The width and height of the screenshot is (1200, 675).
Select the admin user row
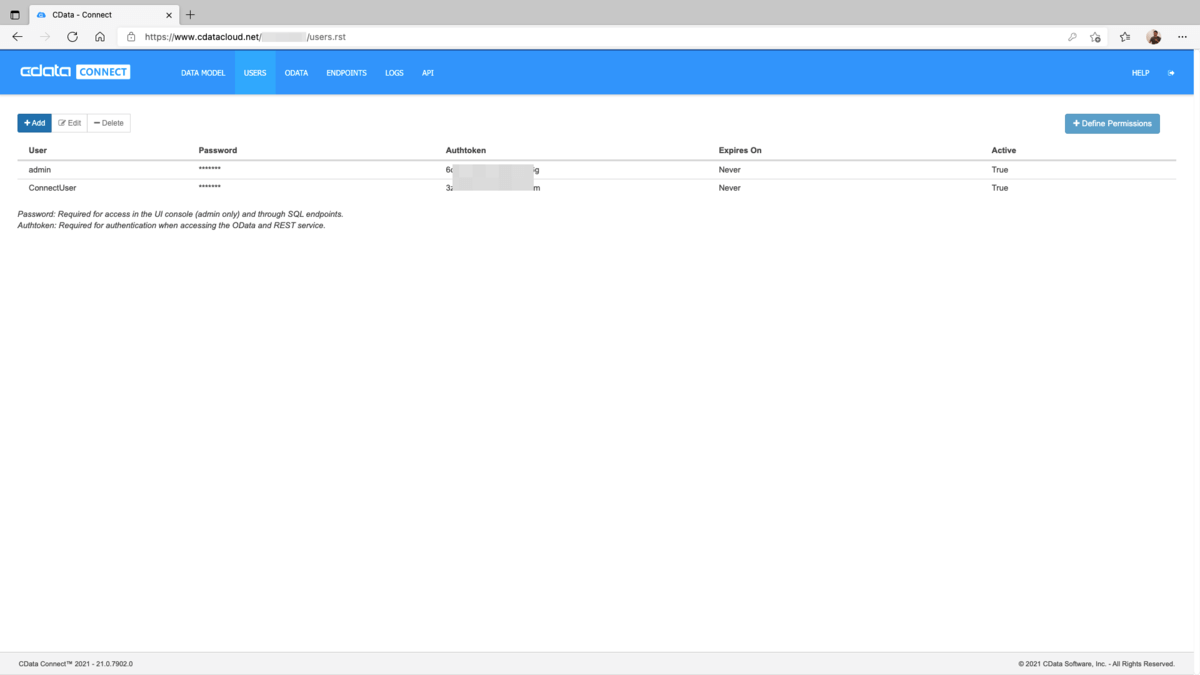click(x=597, y=170)
